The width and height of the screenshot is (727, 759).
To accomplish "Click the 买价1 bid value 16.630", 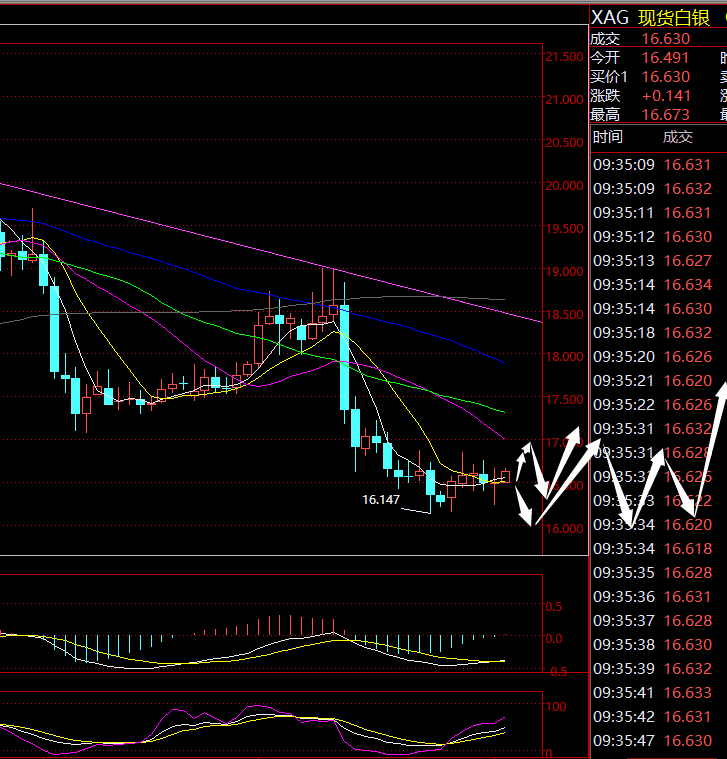I will (666, 76).
